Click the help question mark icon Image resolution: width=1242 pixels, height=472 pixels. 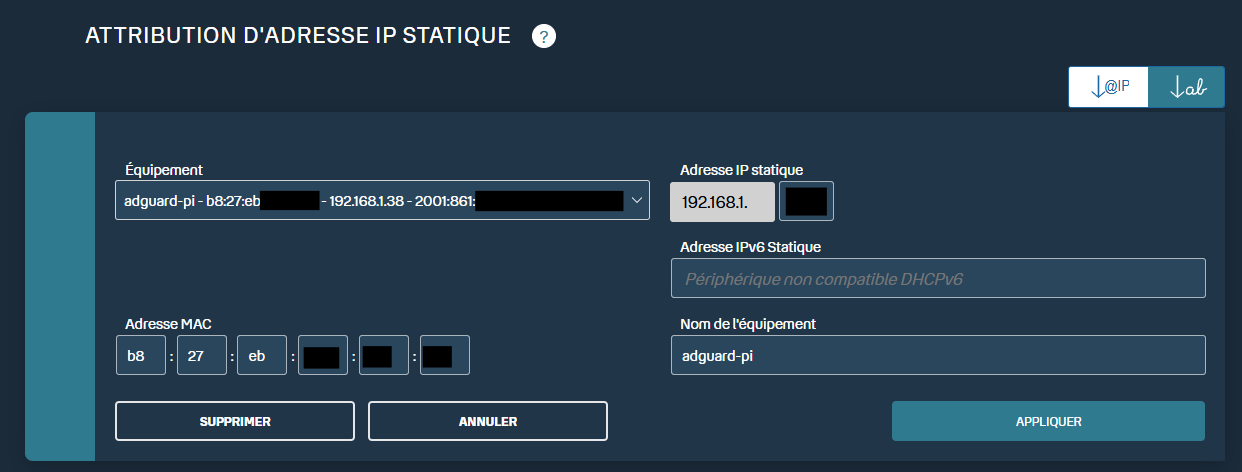pos(543,37)
